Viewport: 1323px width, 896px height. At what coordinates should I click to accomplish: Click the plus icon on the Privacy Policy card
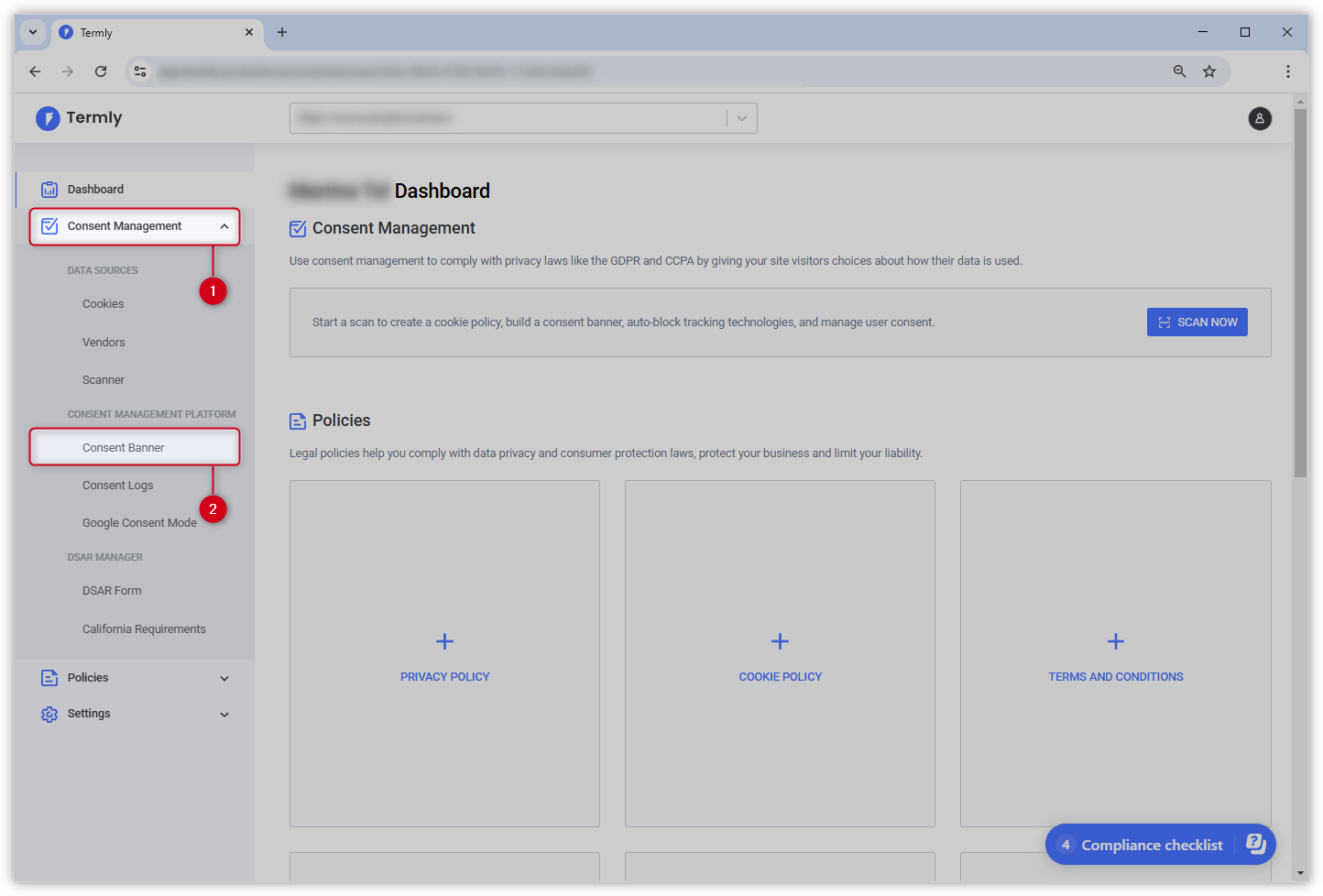coord(444,641)
